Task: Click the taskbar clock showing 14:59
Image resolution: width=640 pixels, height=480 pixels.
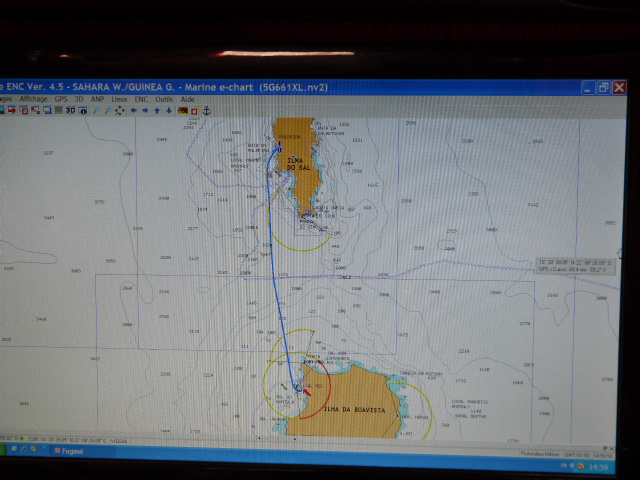Action: [x=598, y=467]
